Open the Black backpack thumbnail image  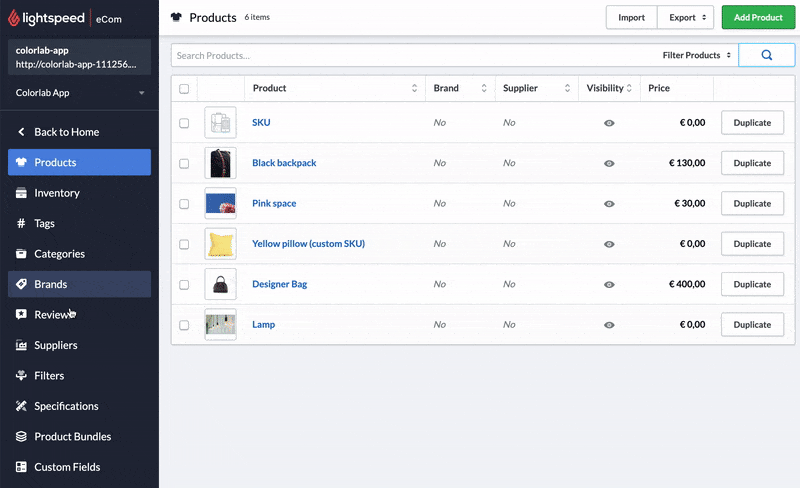[x=220, y=163]
